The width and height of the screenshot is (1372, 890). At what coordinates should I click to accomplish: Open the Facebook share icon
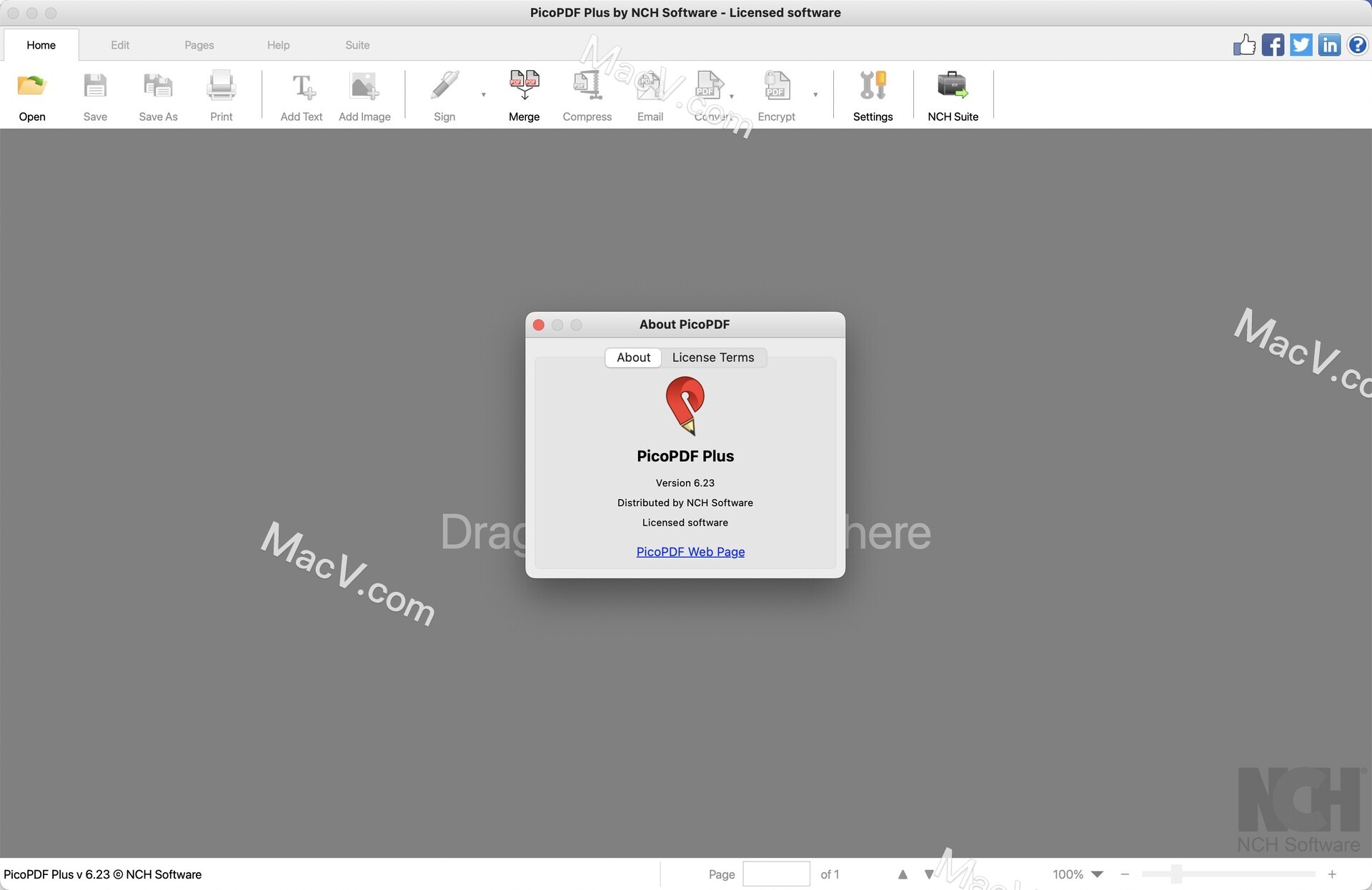pos(1272,44)
